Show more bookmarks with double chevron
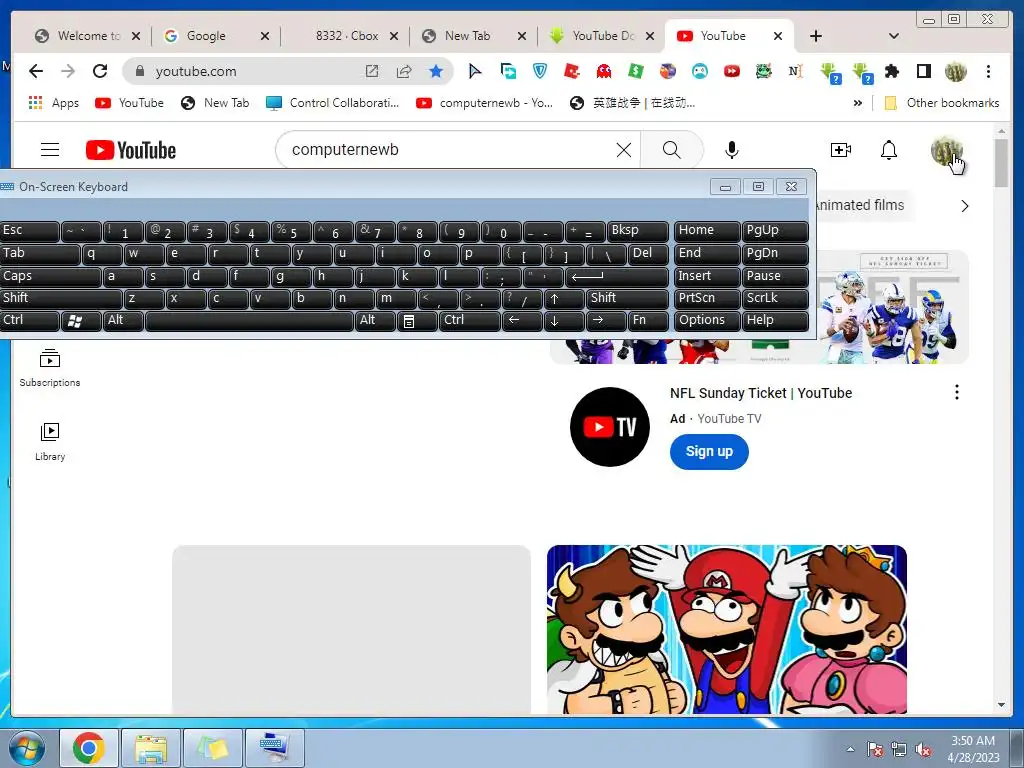This screenshot has width=1024, height=768. [x=857, y=103]
